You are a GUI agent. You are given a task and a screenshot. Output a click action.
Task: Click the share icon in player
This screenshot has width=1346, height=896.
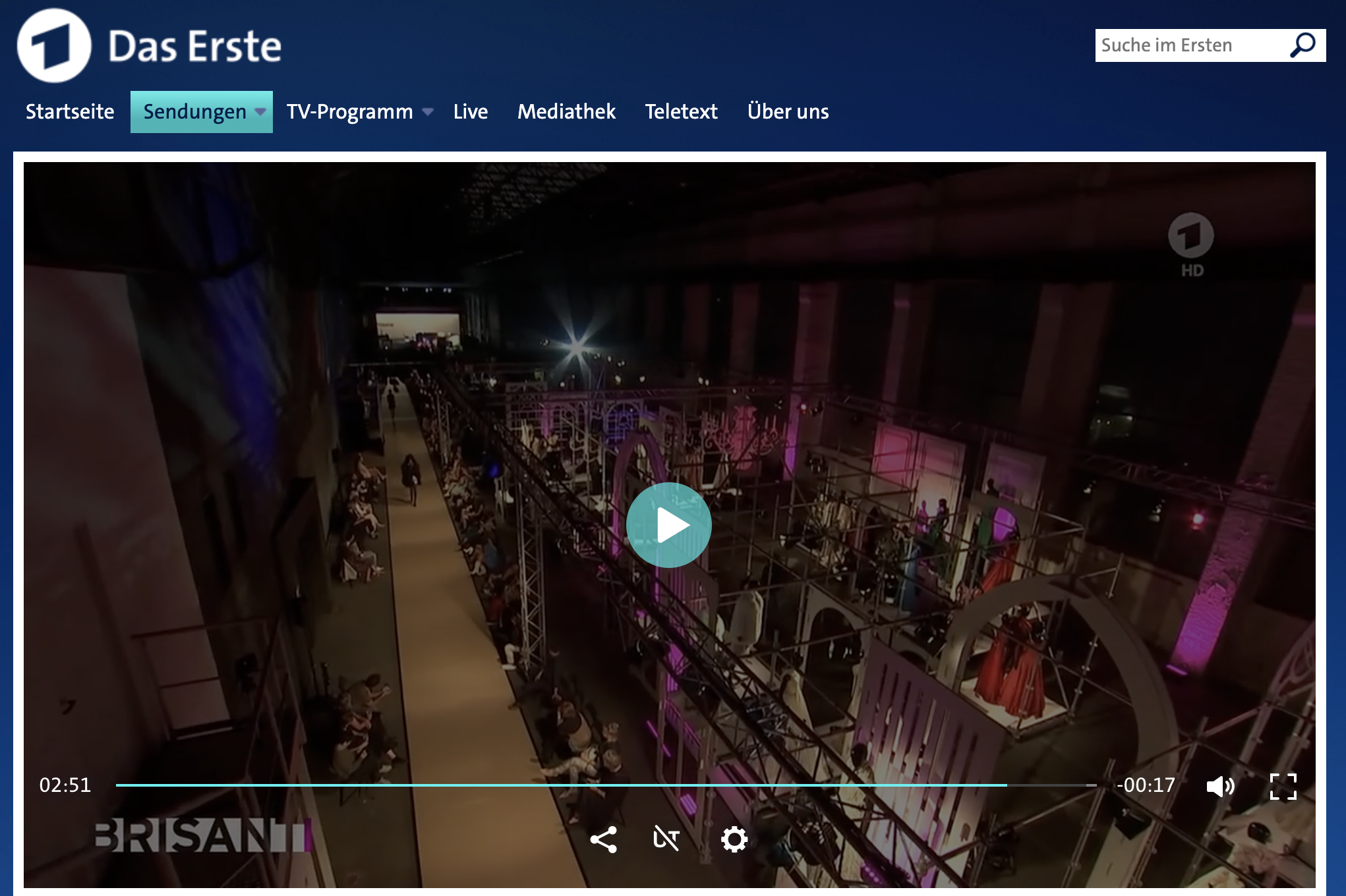pyautogui.click(x=603, y=839)
